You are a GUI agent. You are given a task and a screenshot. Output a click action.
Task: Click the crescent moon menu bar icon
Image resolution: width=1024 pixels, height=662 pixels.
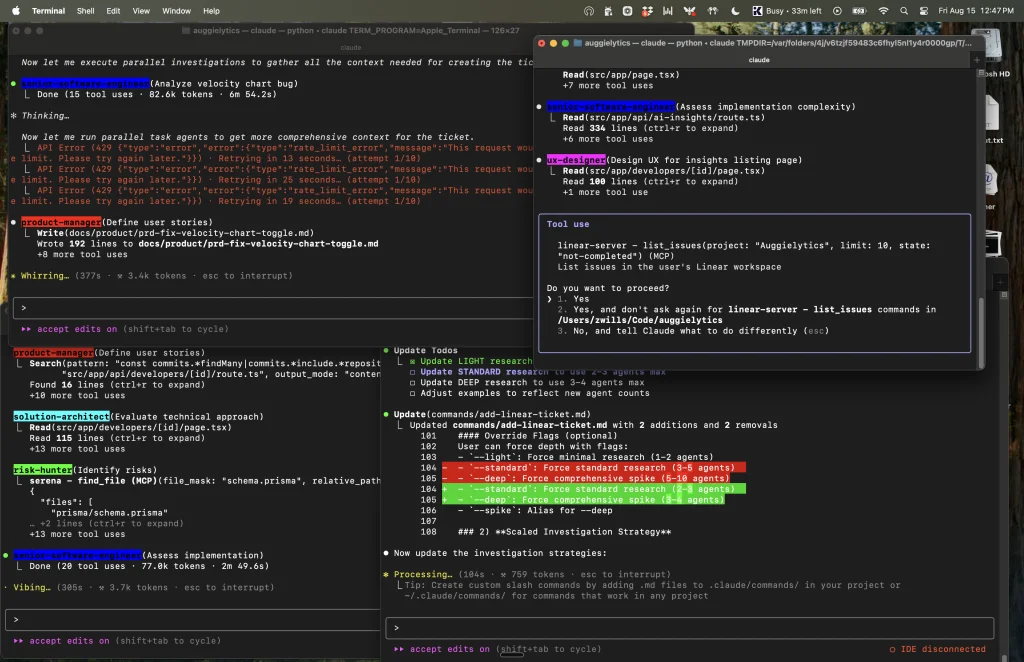point(734,11)
